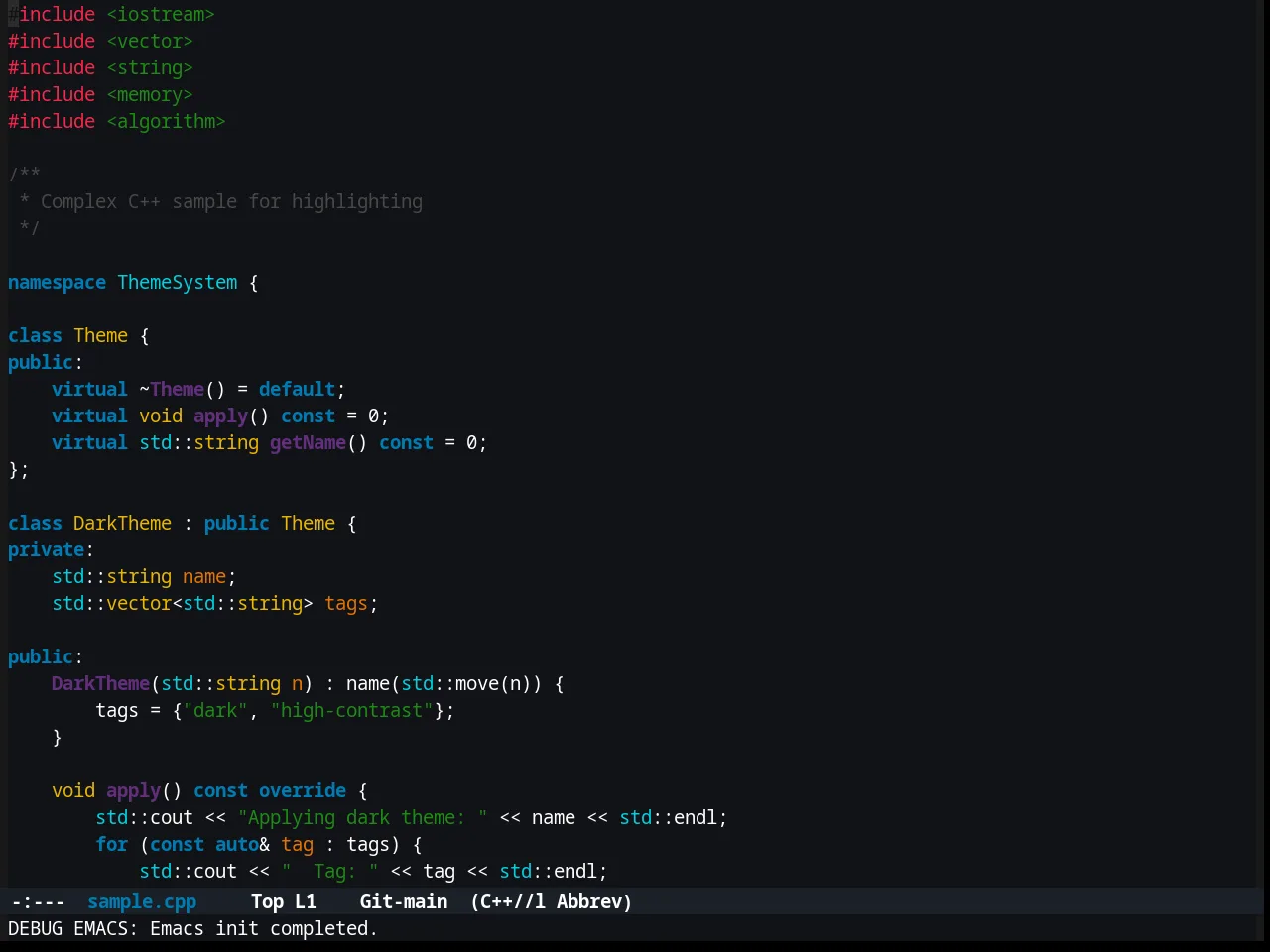The width and height of the screenshot is (1270, 952).
Task: Click the "high-contrast" string literal
Action: click(x=351, y=710)
